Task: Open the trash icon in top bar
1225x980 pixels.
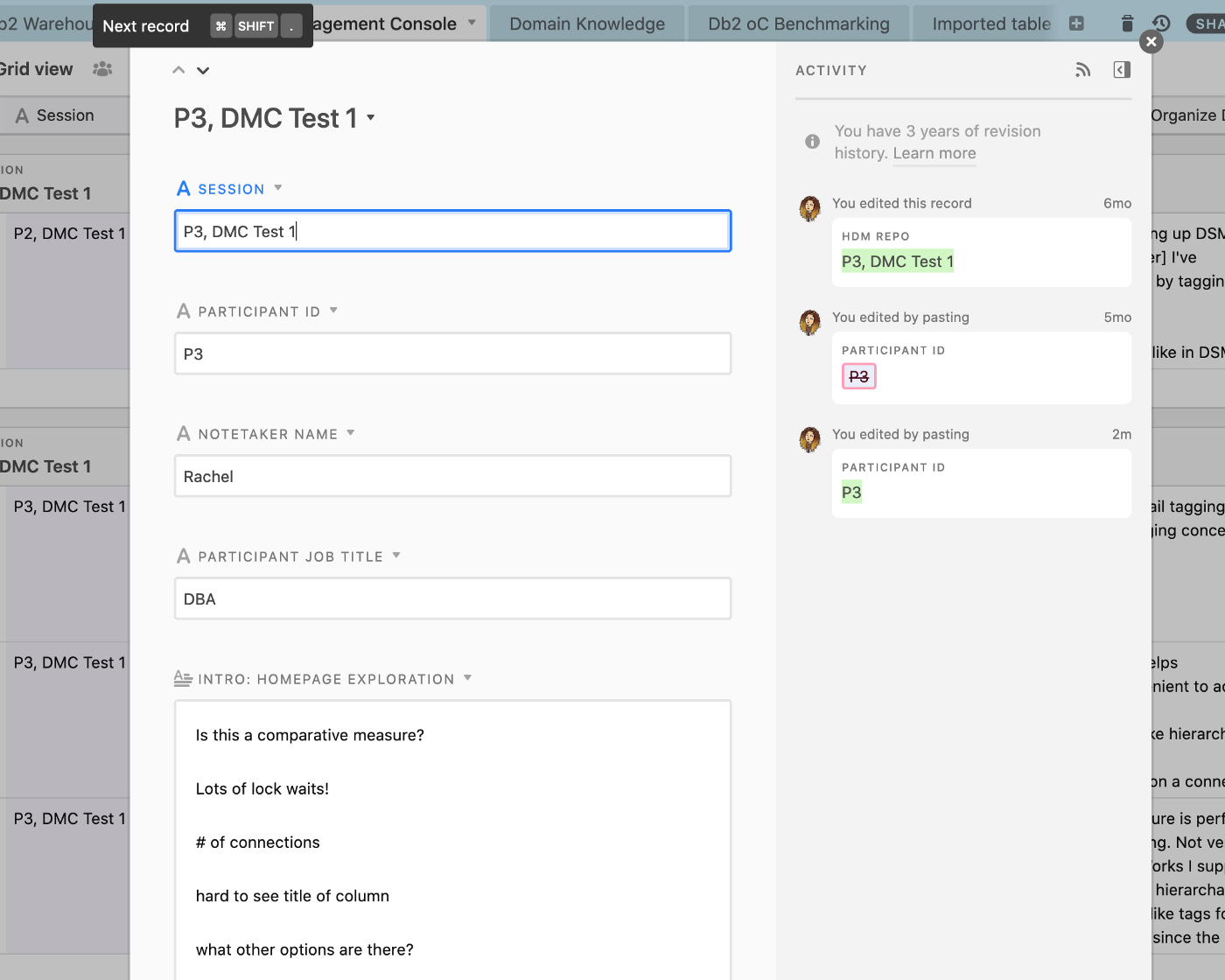Action: (x=1127, y=24)
